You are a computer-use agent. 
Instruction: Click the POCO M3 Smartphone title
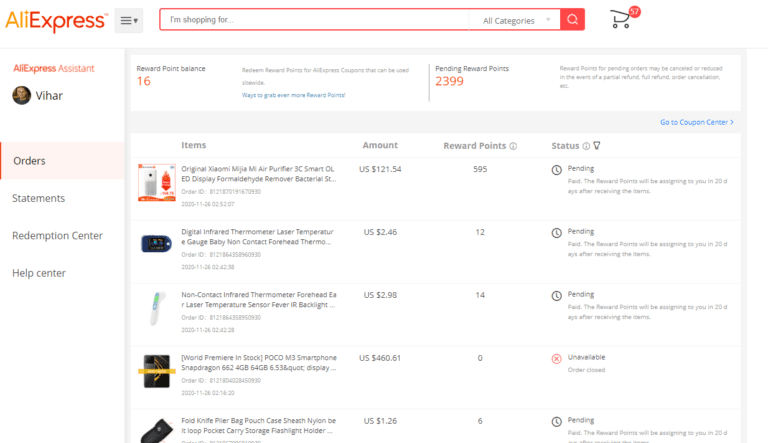(259, 363)
